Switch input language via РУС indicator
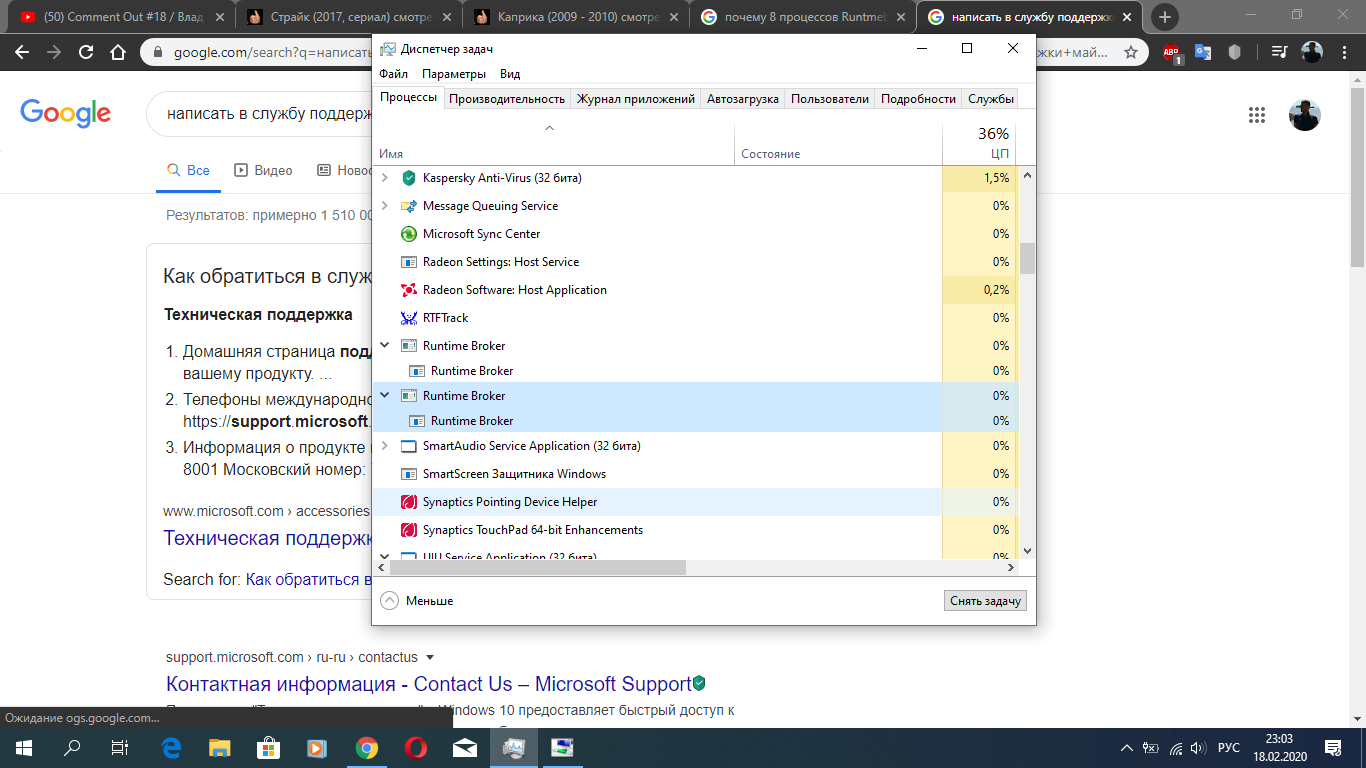Viewport: 1366px width, 768px height. click(1229, 748)
